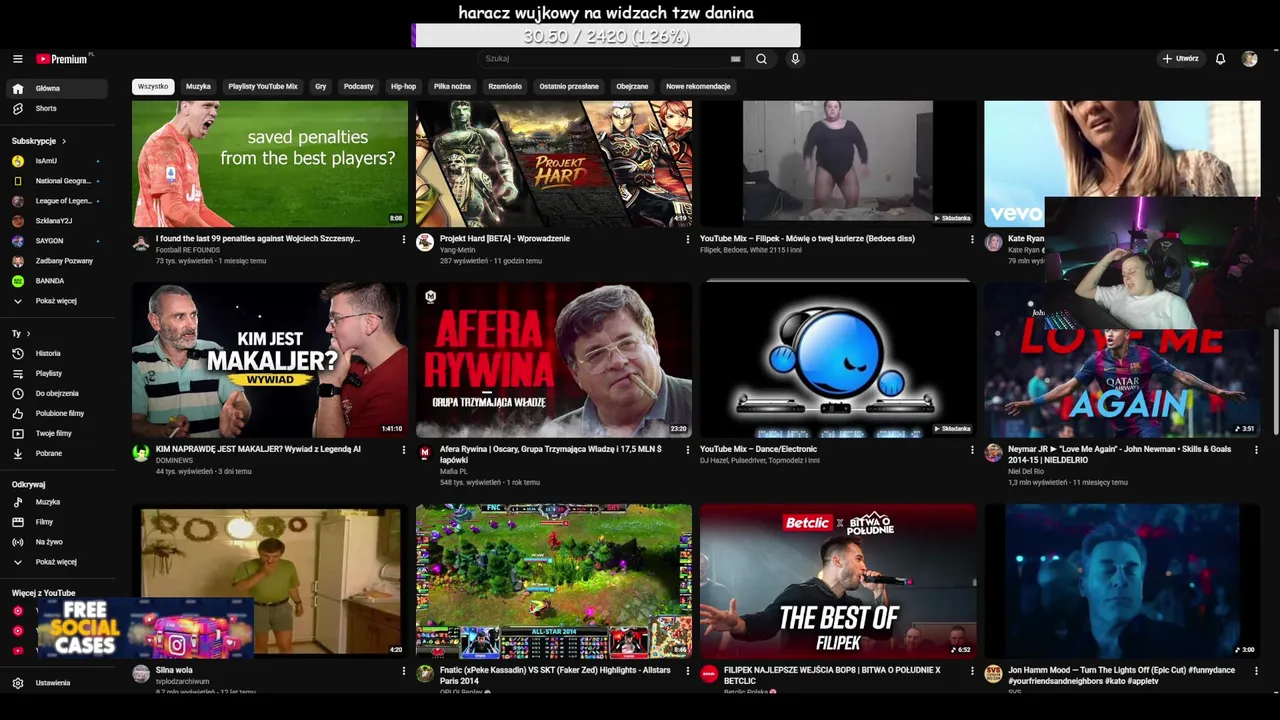Click donation goal progress bar overlay

606,36
